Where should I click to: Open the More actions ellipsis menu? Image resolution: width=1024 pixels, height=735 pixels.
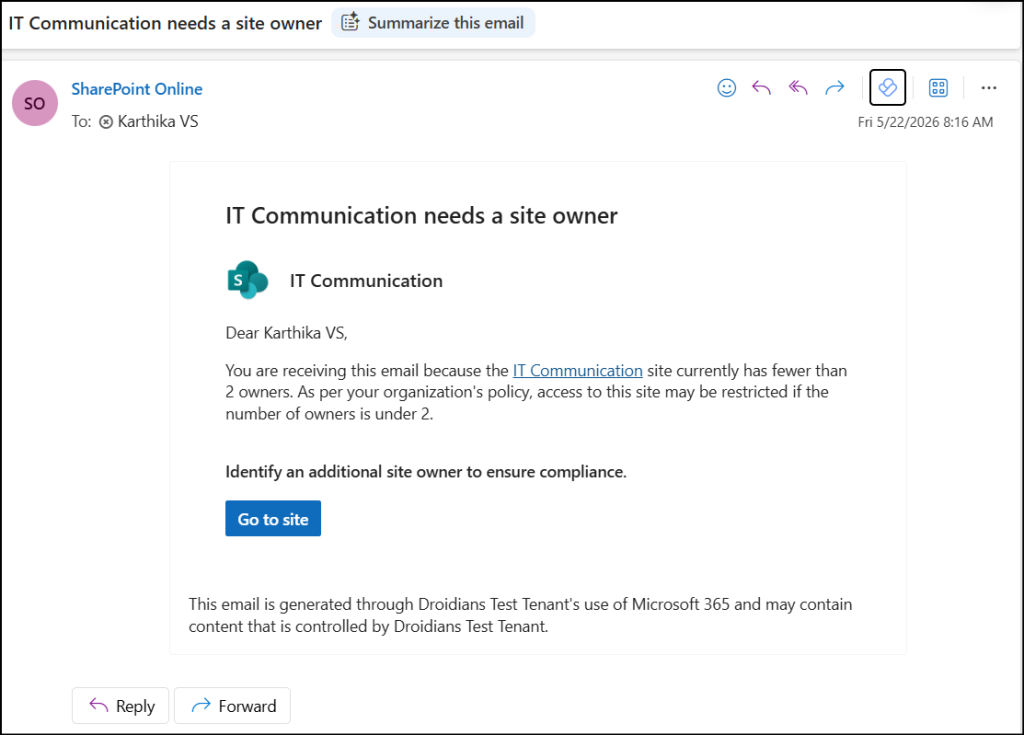pos(989,88)
